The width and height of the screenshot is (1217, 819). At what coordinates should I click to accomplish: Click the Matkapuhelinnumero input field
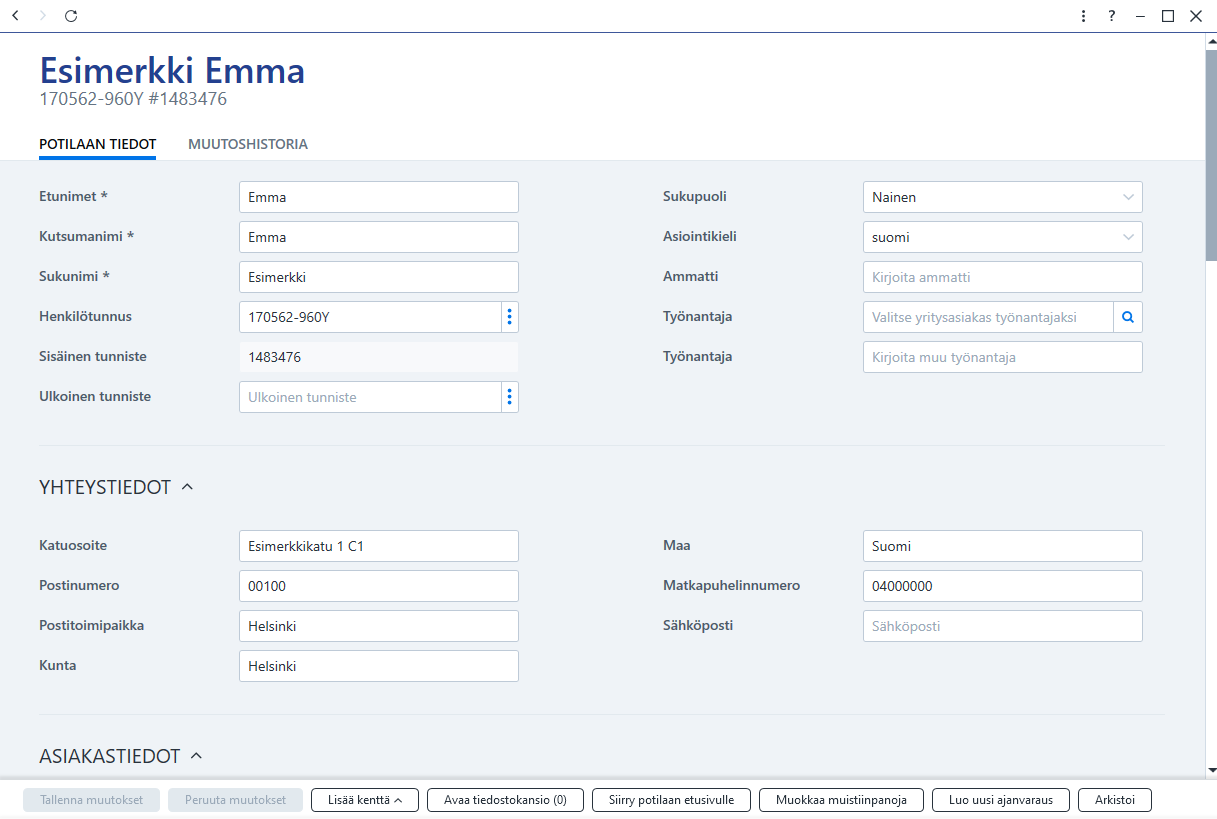[x=1002, y=586]
